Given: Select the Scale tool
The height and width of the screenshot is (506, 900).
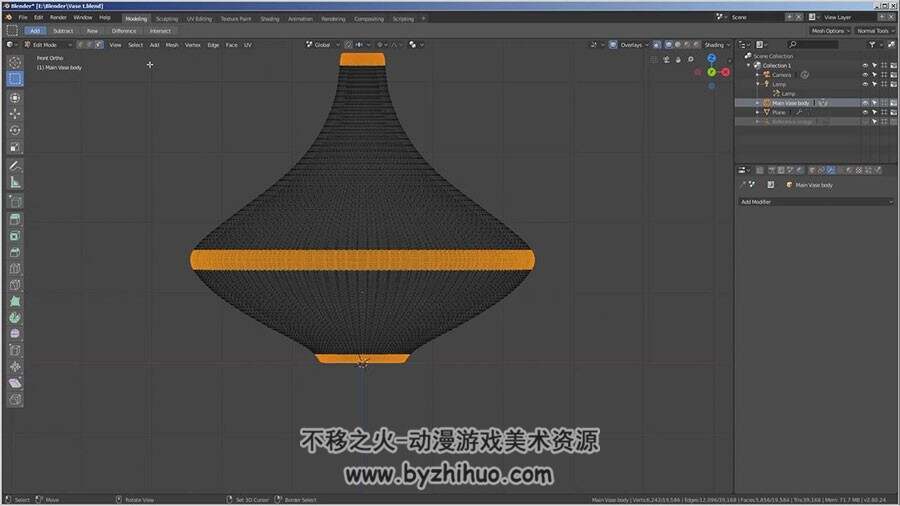Looking at the screenshot, I should point(15,147).
